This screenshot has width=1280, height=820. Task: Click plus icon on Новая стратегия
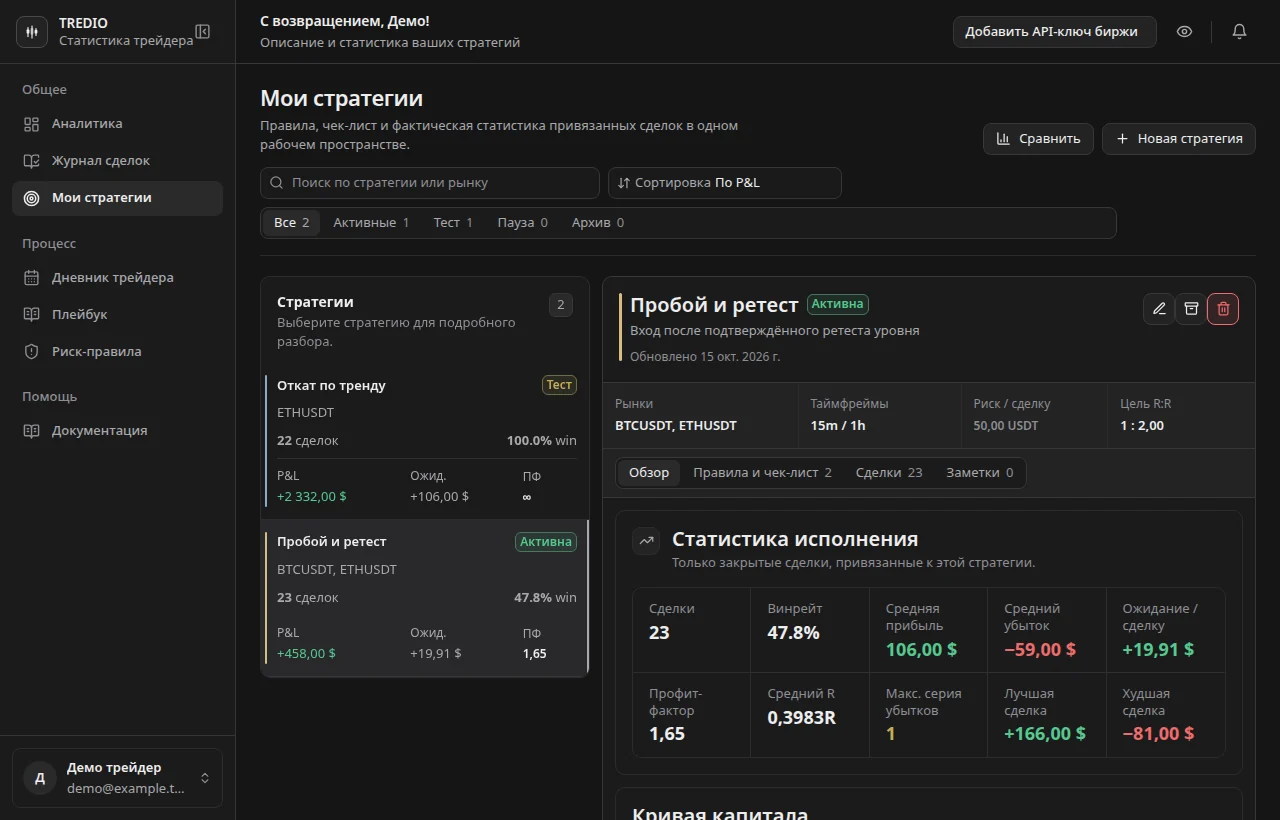[x=1122, y=139]
